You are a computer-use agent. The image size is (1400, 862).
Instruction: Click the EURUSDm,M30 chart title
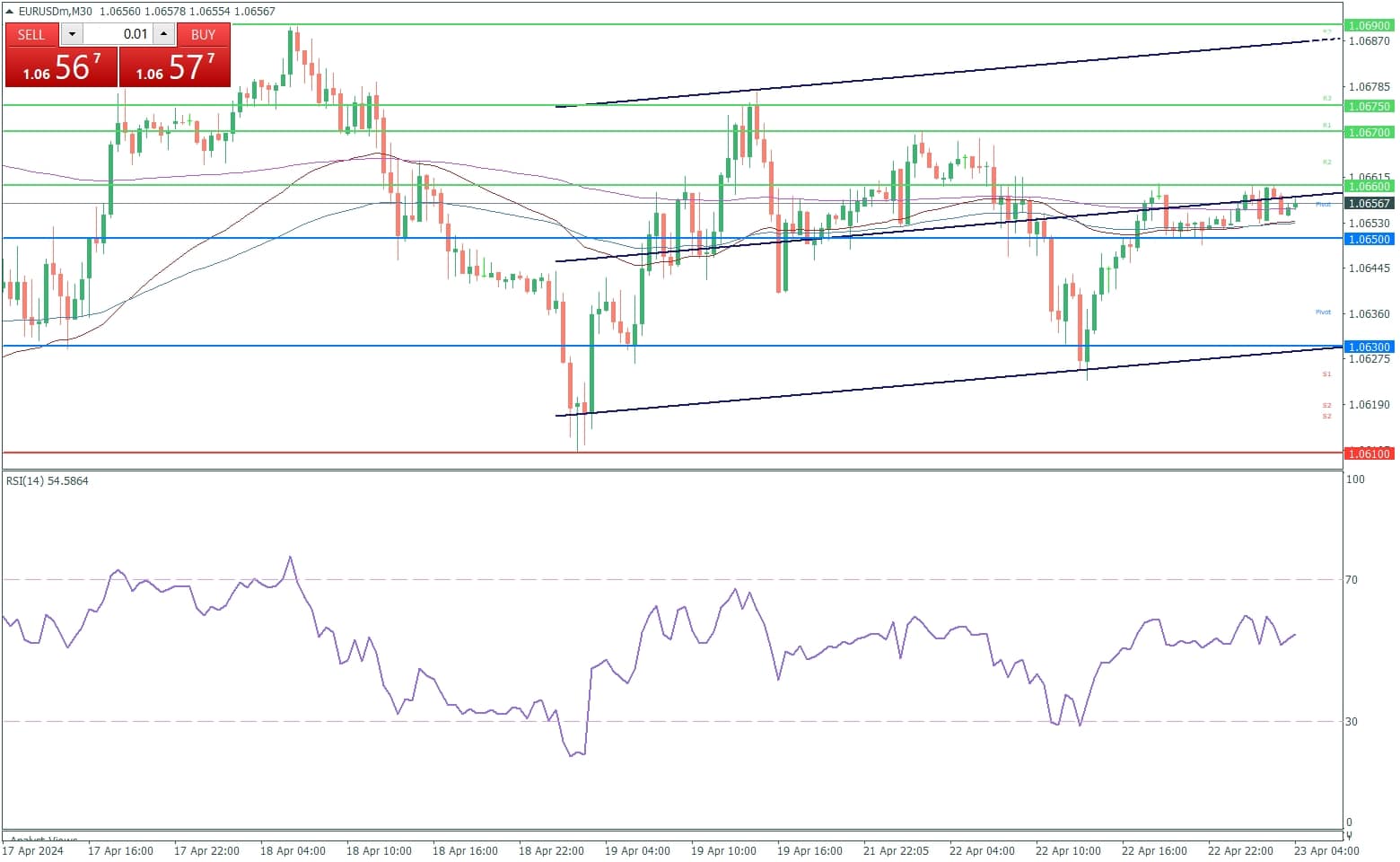pyautogui.click(x=56, y=12)
